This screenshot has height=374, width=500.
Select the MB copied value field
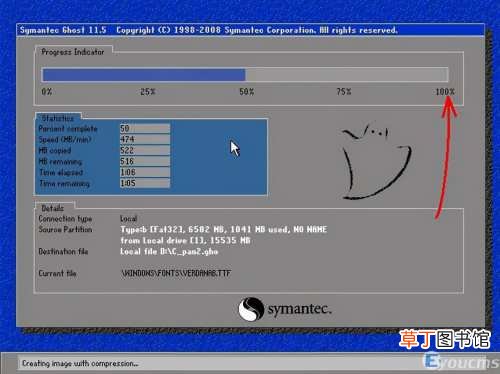click(145, 150)
